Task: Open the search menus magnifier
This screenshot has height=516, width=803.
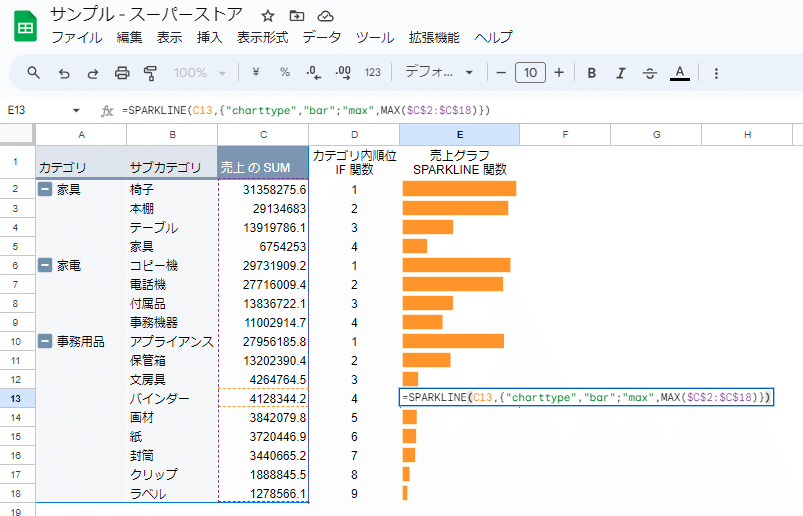Action: point(33,73)
